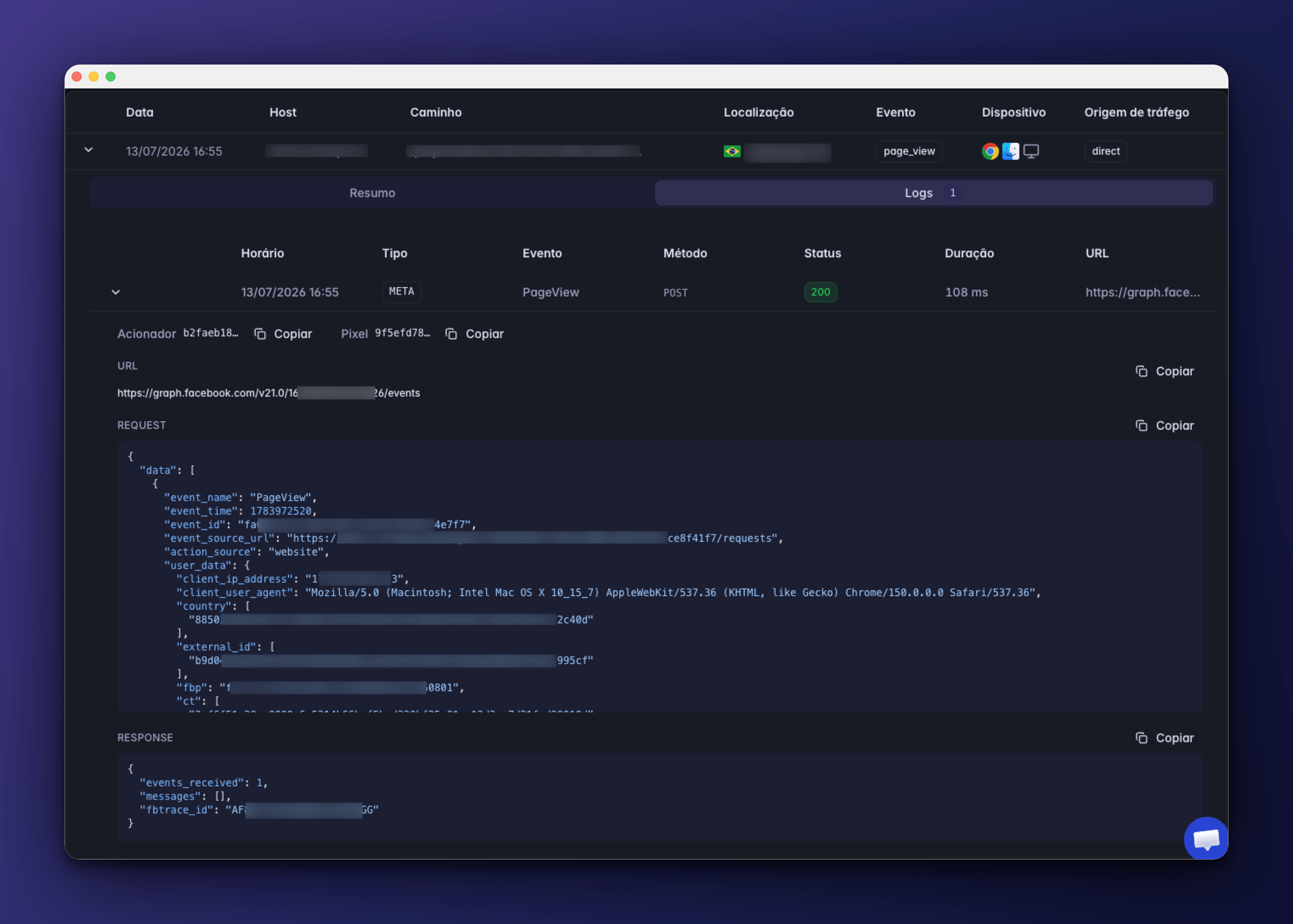Click the PageView event cell in logs
The height and width of the screenshot is (924, 1293).
pos(550,292)
